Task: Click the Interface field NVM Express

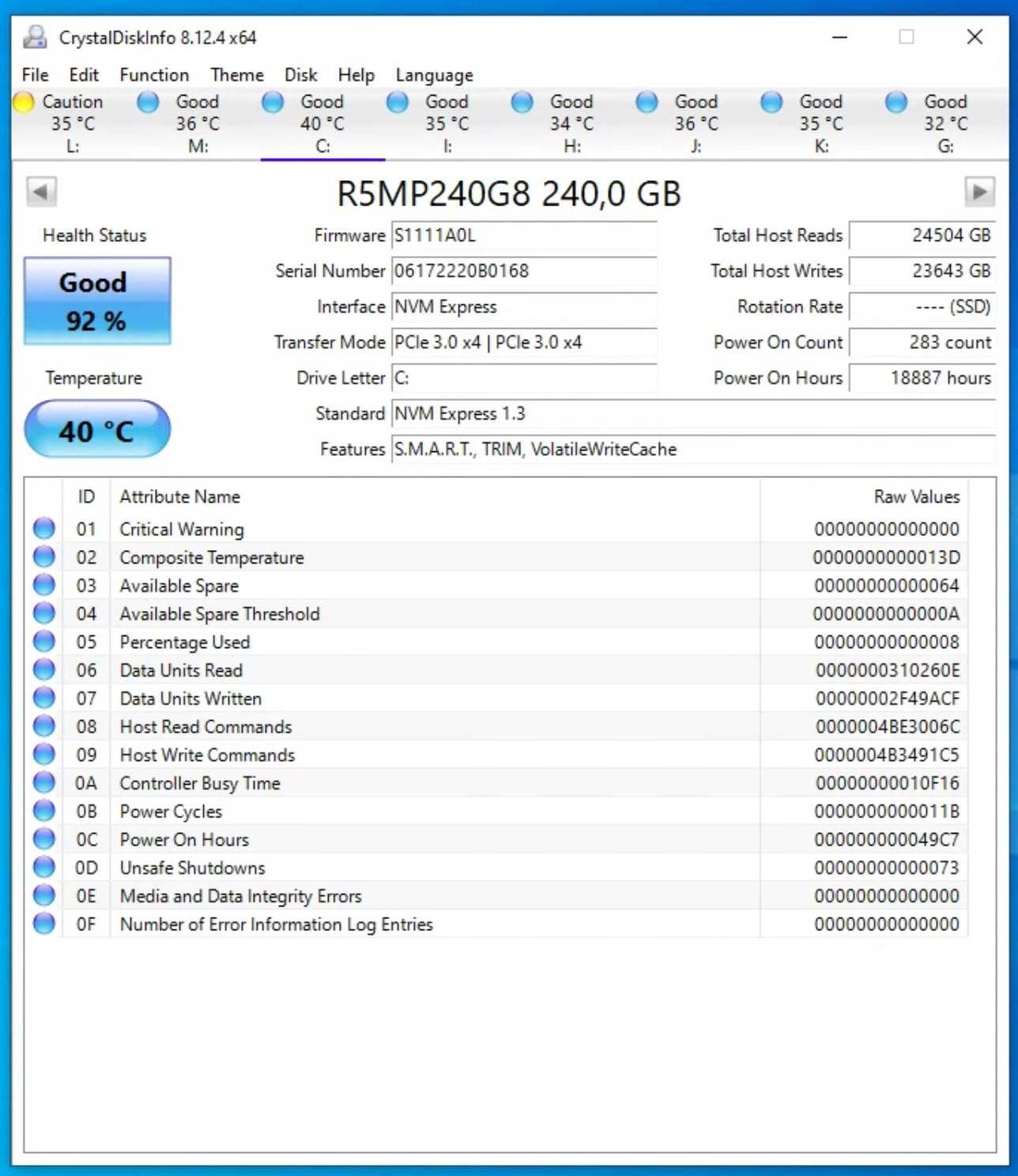Action: [524, 307]
